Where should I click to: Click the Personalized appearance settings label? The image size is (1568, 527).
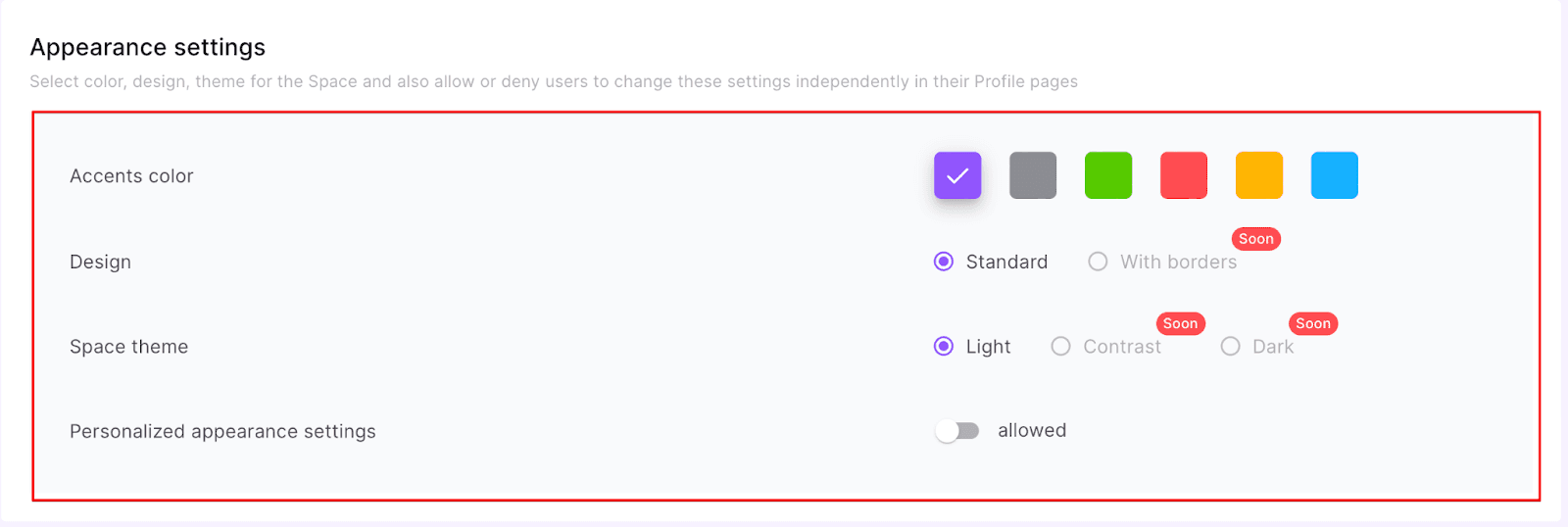click(222, 432)
